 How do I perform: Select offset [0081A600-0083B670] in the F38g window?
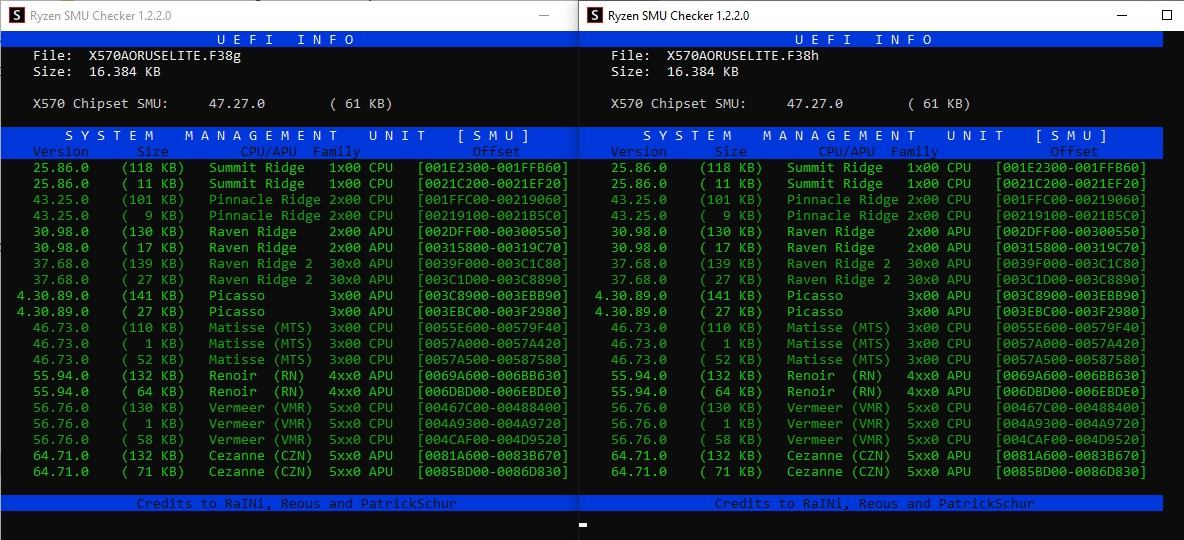[x=492, y=455]
